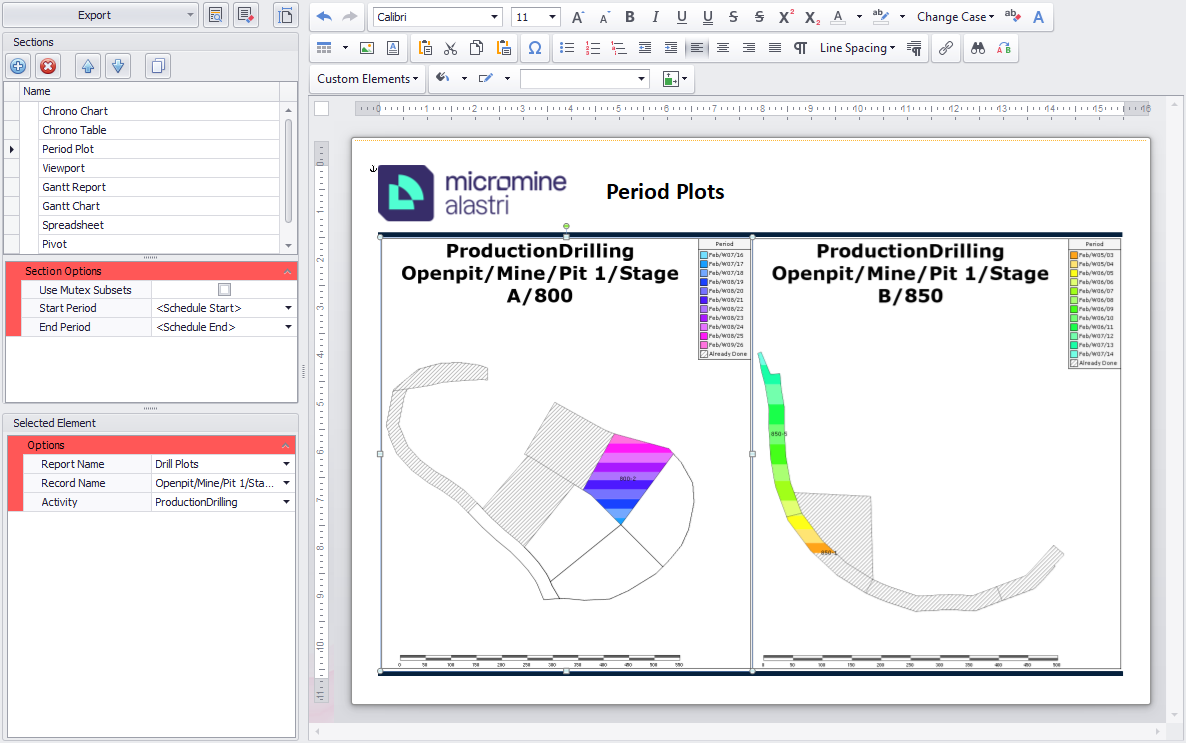The image size is (1186, 743).
Task: Insert a symbol using the Omega icon
Action: click(x=534, y=48)
